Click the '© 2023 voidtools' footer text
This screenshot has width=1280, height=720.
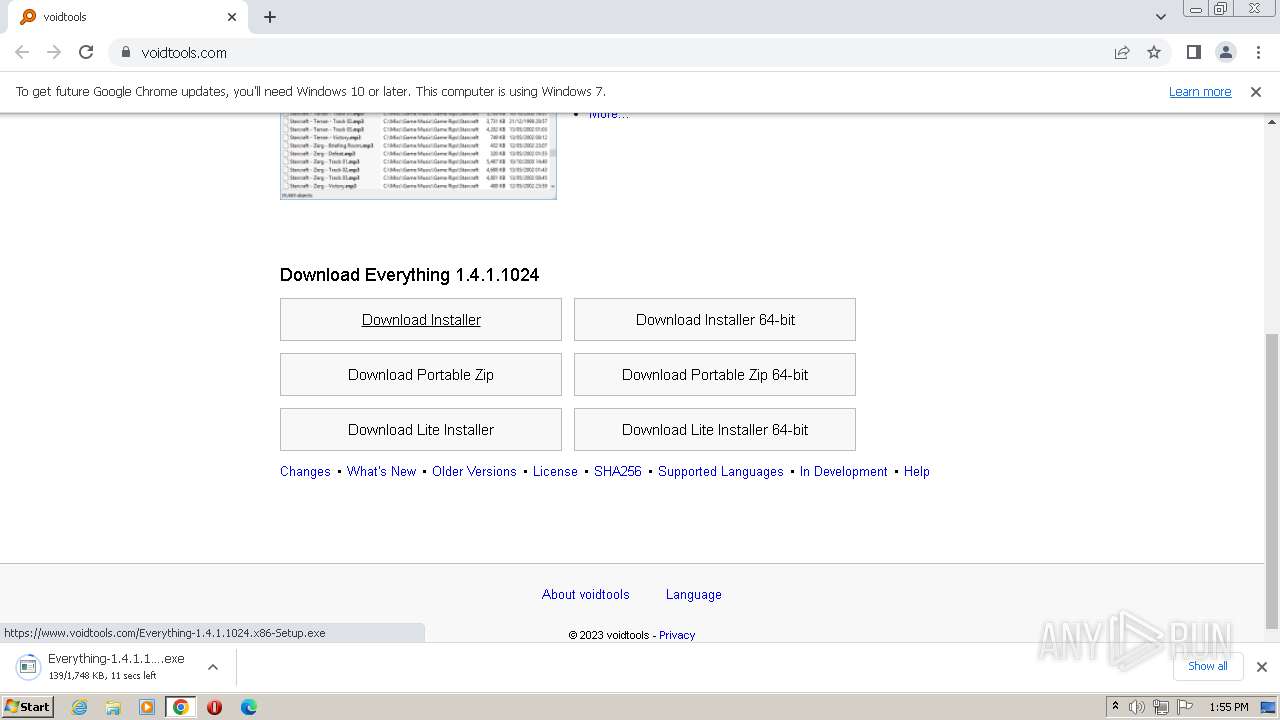coord(609,635)
